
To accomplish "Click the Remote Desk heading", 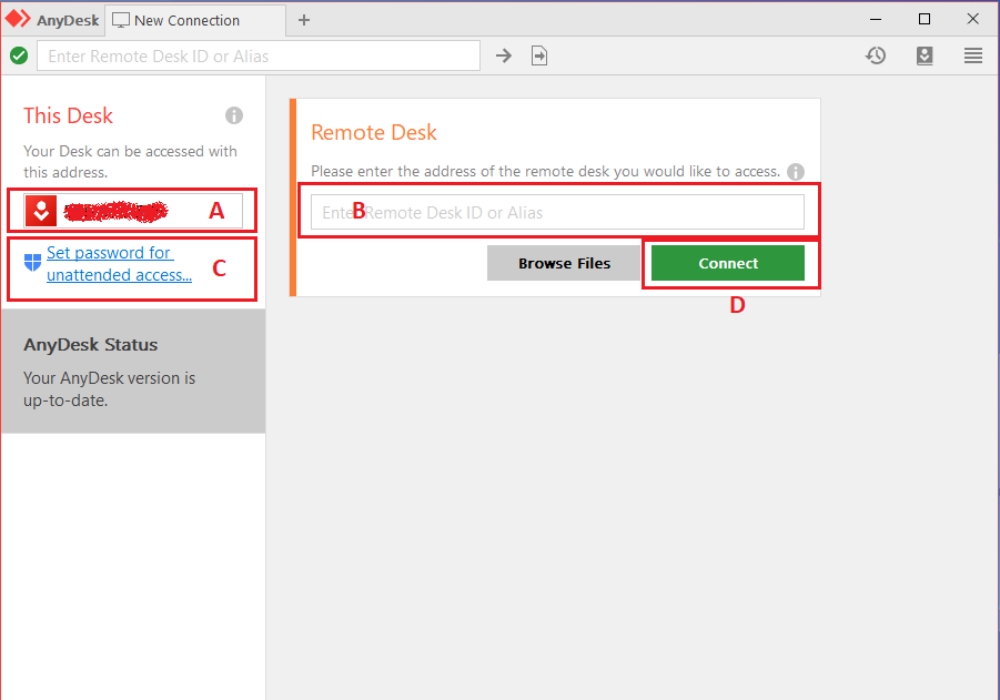I will [x=374, y=133].
